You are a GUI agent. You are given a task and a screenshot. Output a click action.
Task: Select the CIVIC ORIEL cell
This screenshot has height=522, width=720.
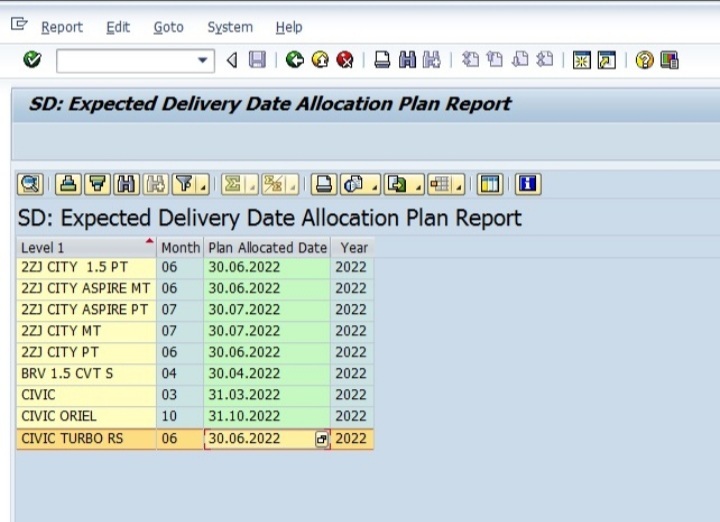pos(86,416)
